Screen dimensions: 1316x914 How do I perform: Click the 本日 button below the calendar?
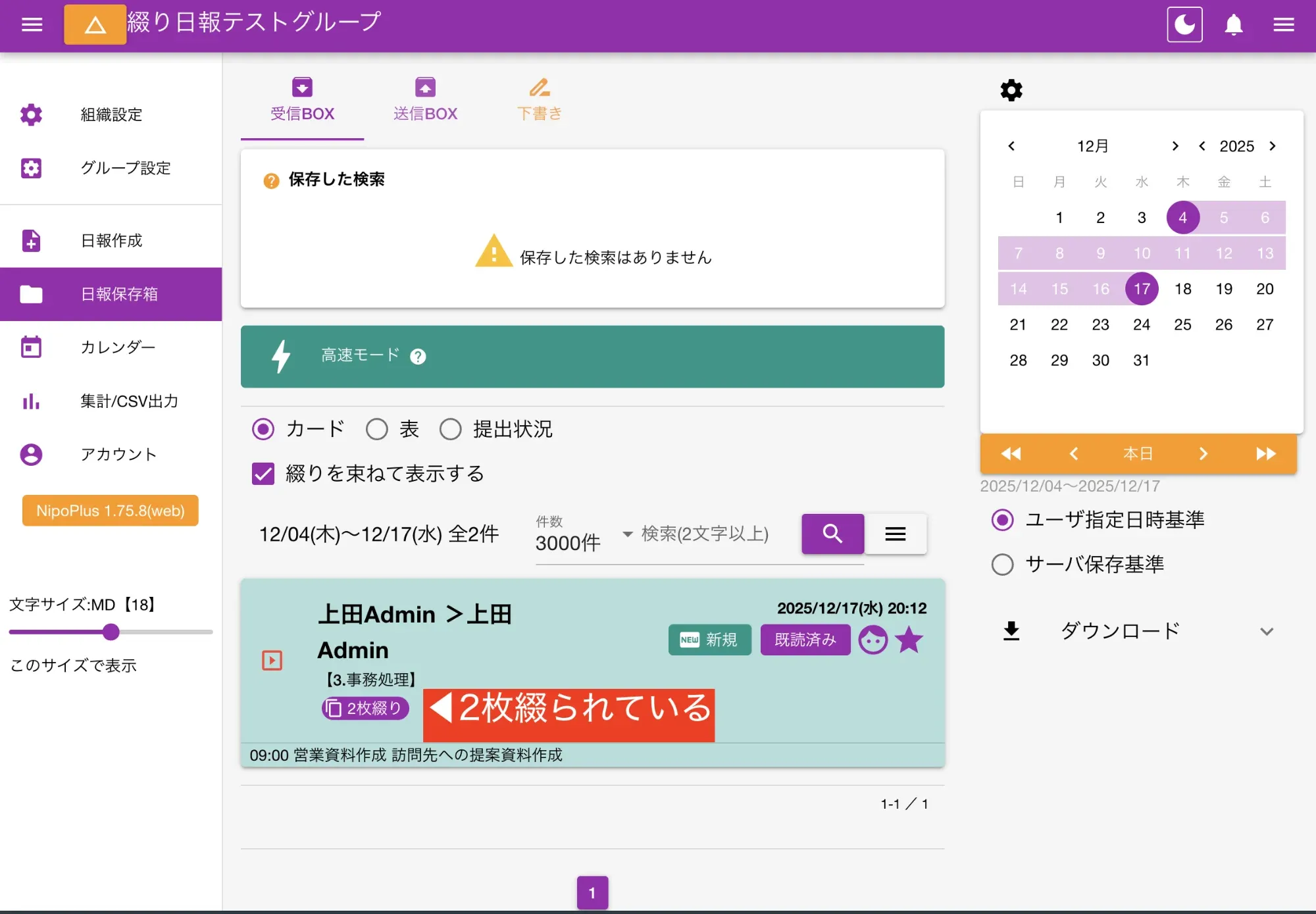pos(1140,453)
